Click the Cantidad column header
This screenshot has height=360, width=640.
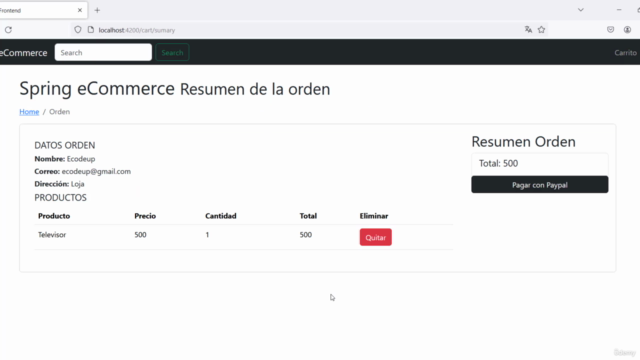220,216
